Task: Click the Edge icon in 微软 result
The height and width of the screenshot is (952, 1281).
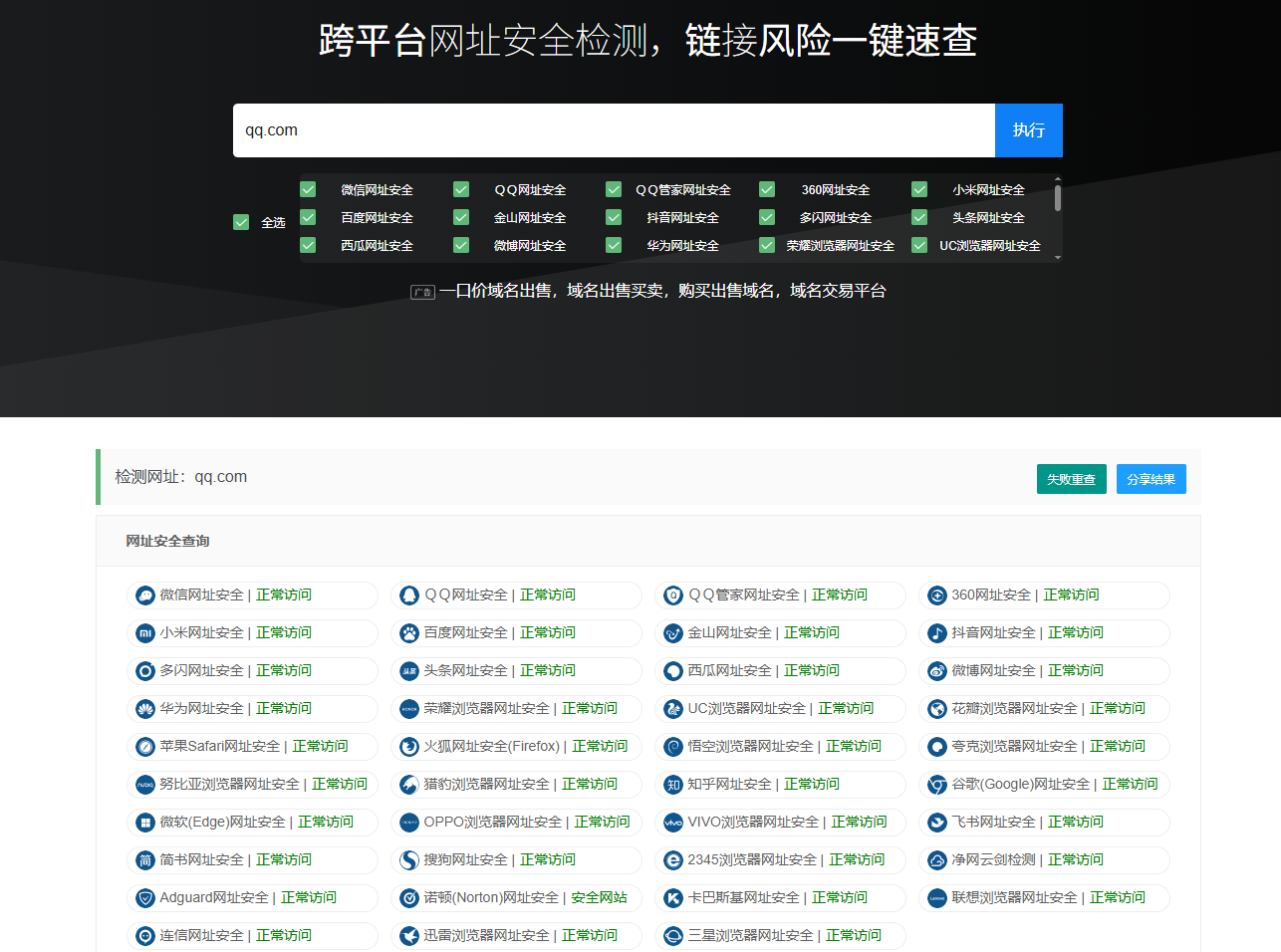Action: 145,823
